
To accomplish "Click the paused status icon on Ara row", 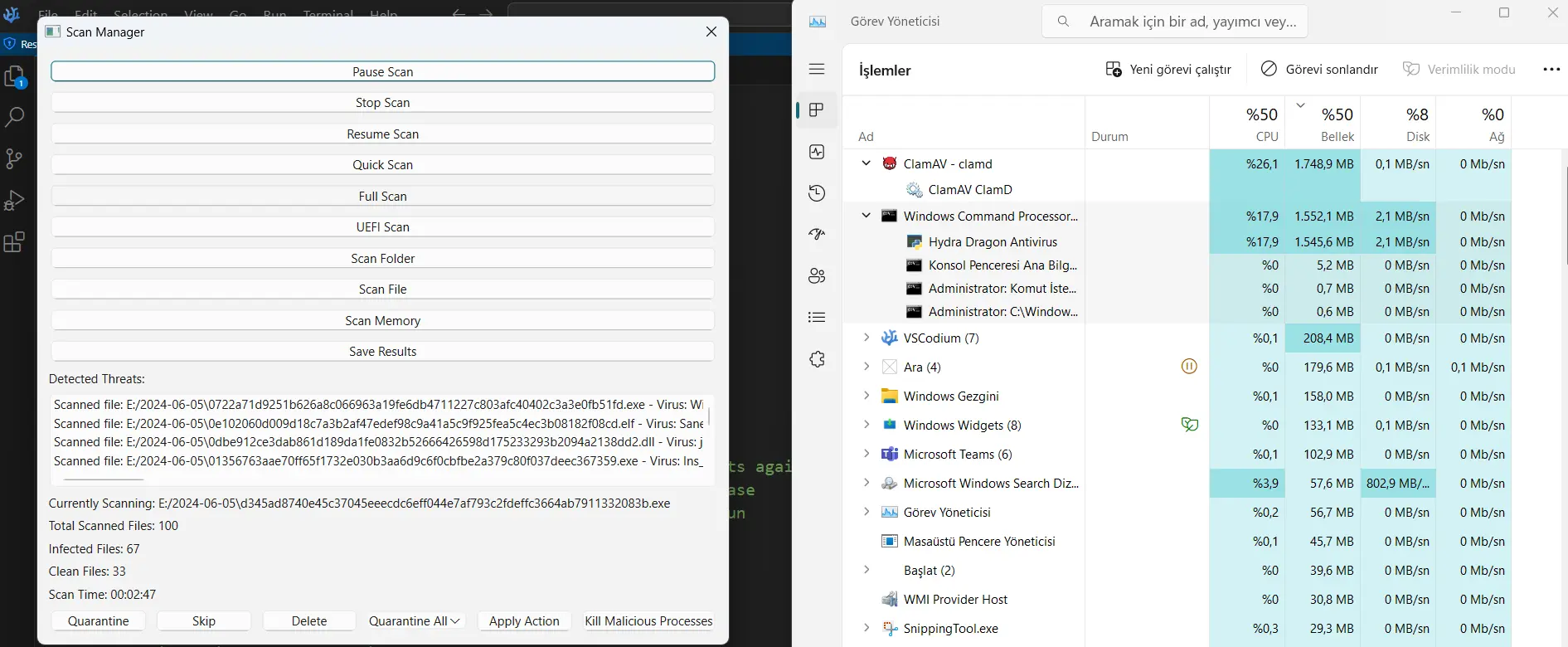I will [x=1189, y=366].
